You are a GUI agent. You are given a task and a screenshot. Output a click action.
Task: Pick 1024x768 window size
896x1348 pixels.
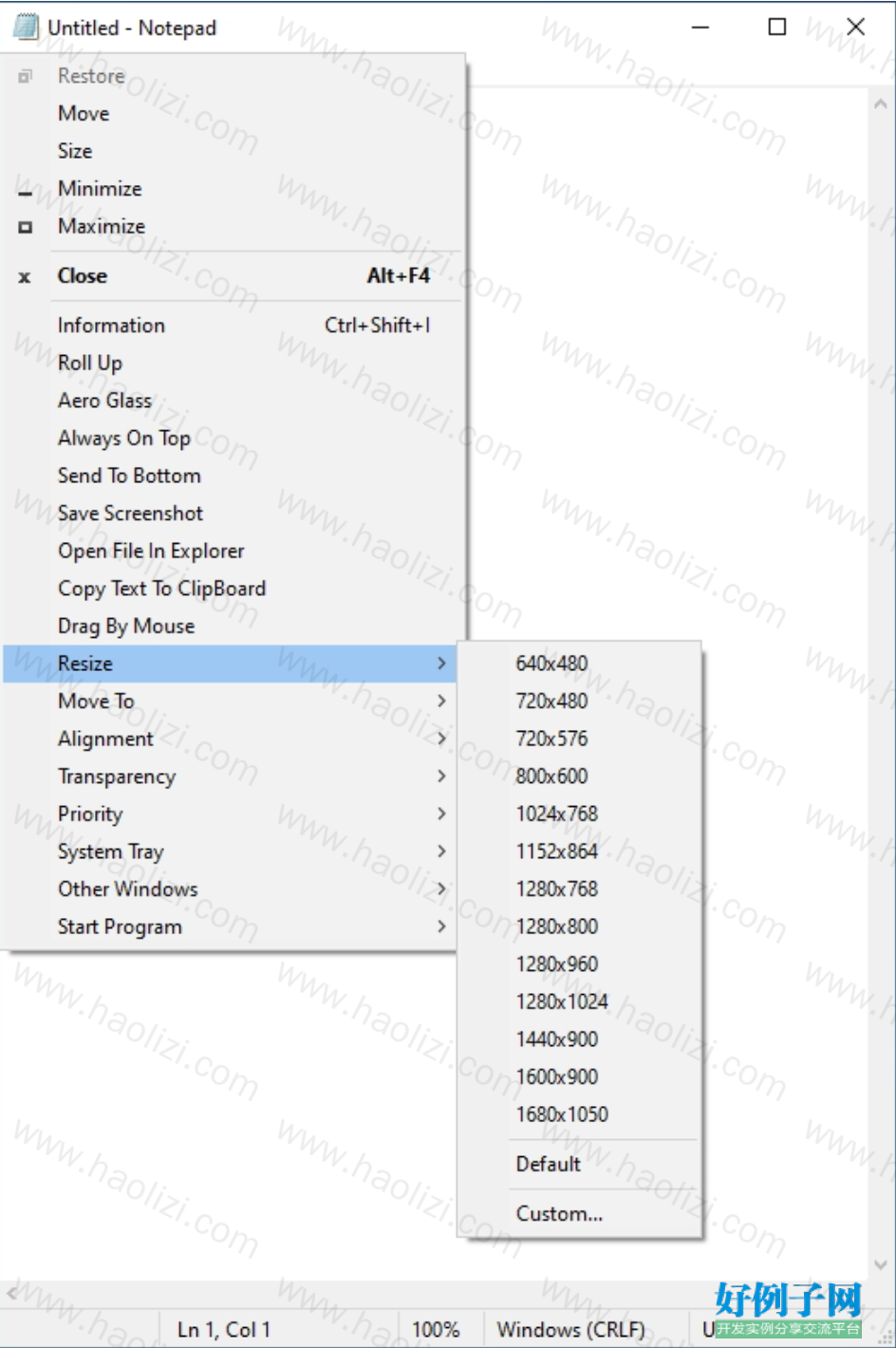pos(580,814)
